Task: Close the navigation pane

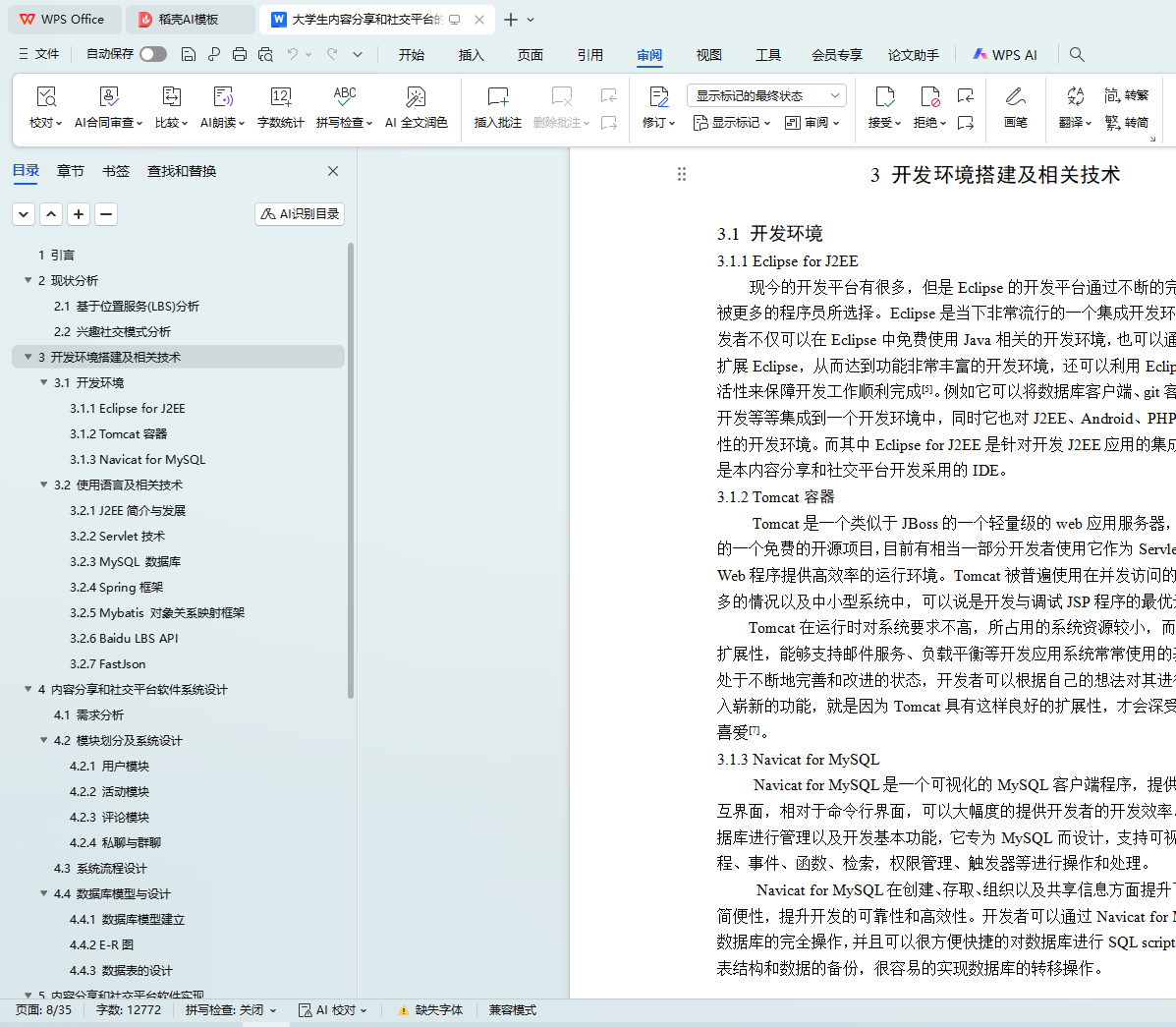Action: tap(333, 171)
